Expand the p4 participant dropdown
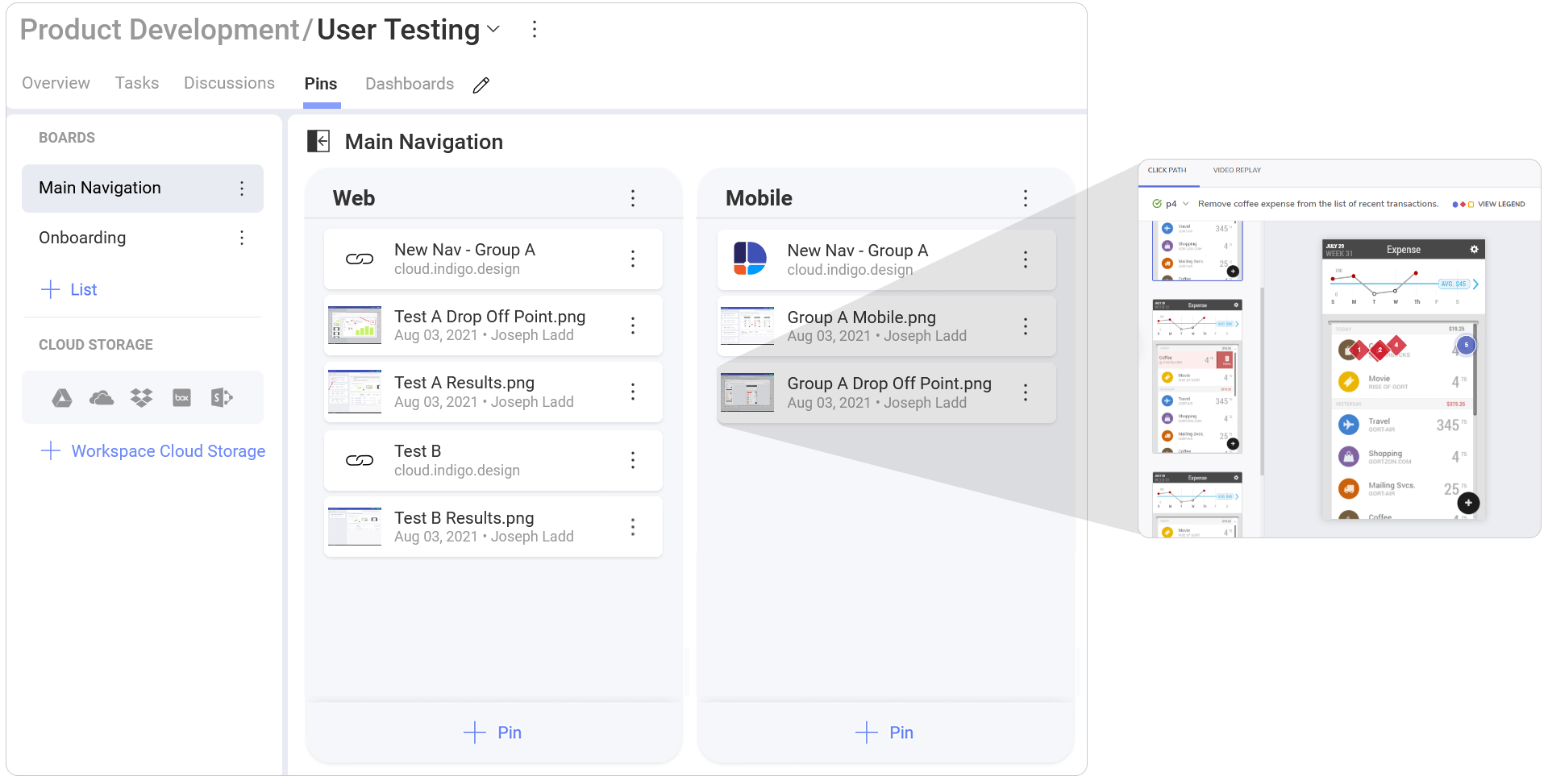Screen dimensions: 1548x784 point(1186,204)
